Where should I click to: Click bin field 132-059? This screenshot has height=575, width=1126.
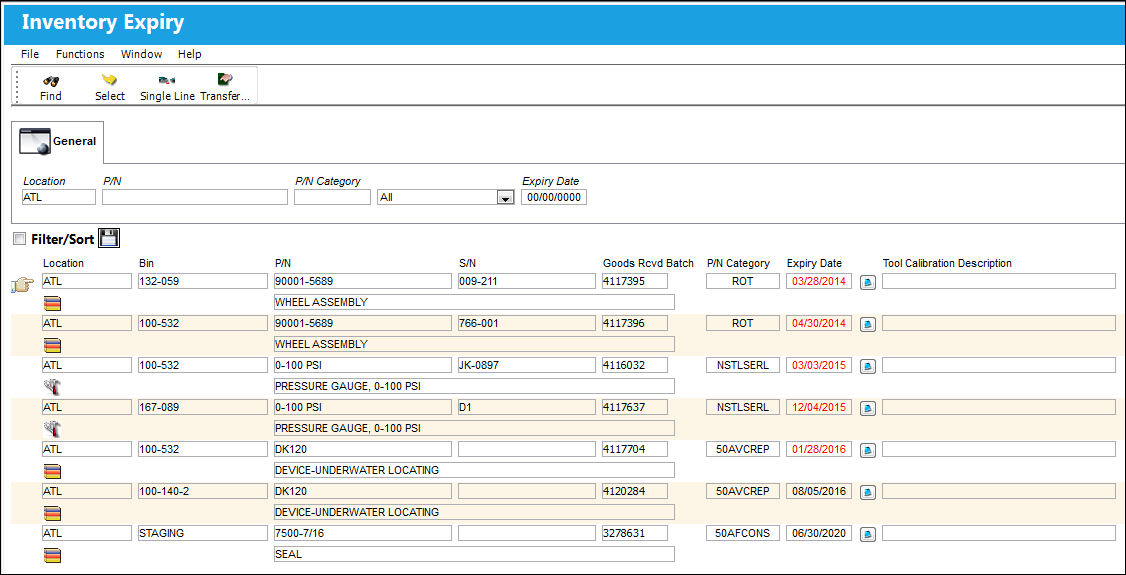(x=203, y=281)
